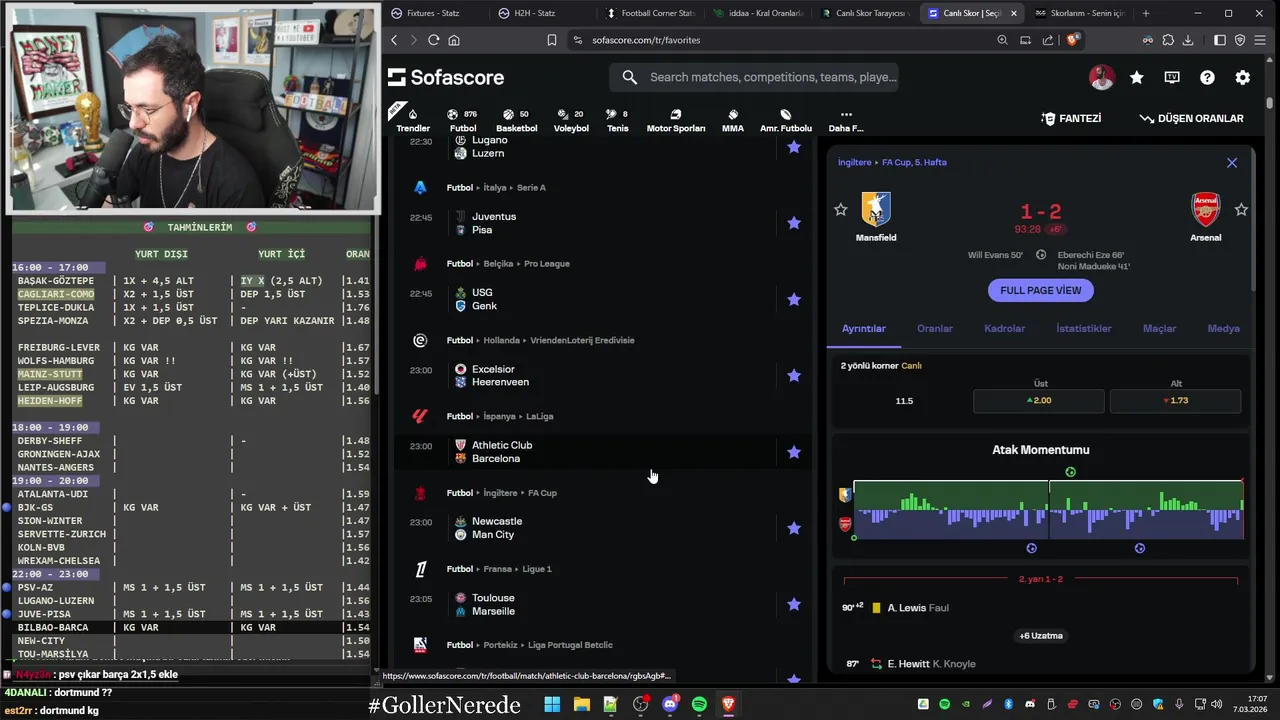
Task: Select the Üst 2.00 odds button
Action: [1039, 400]
